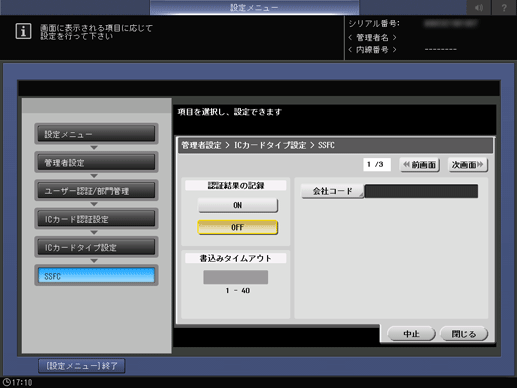Select the 書込みタイムアウト value field
The image size is (517, 388).
tap(236, 277)
